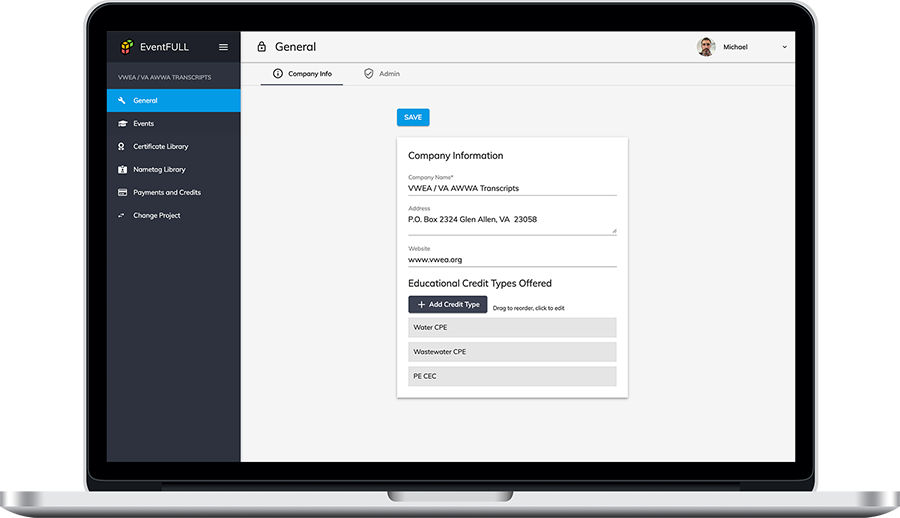Click the graduation cap Events icon
Viewport: 900px width, 518px height.
121,124
